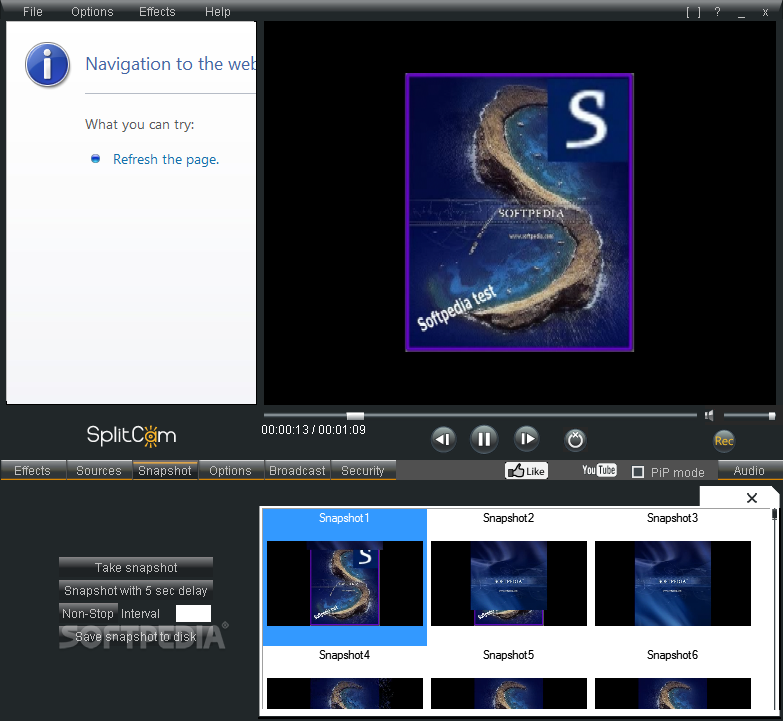
Task: Click Snapshot with 5 sec delay
Action: click(136, 591)
